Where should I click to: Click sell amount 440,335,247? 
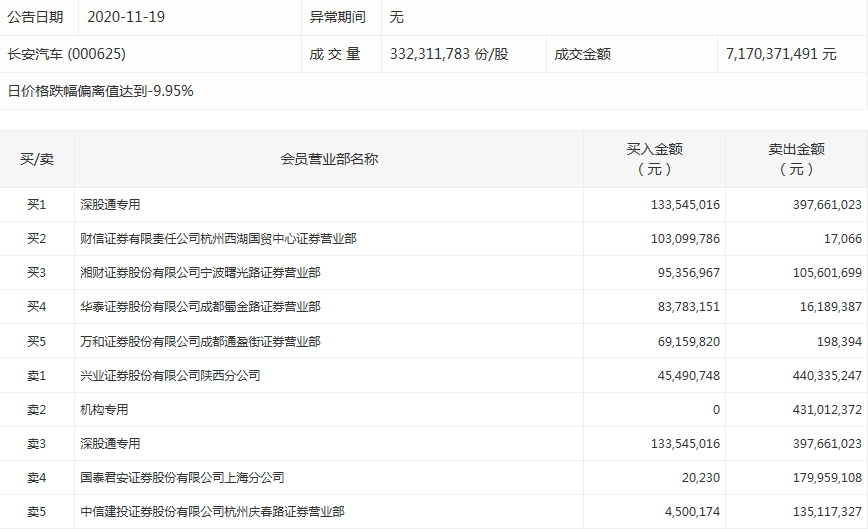point(828,376)
